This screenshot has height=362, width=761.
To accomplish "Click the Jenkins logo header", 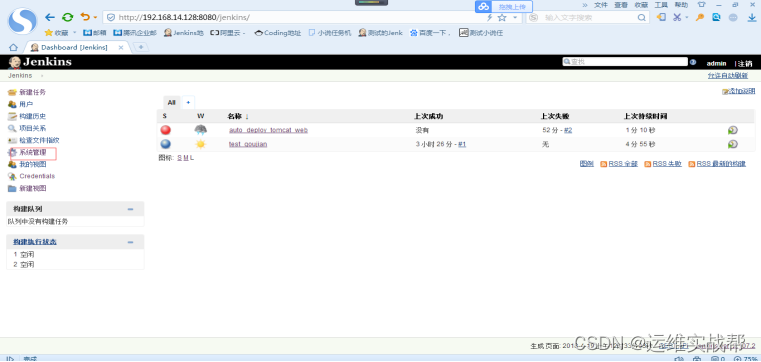I will [40, 62].
